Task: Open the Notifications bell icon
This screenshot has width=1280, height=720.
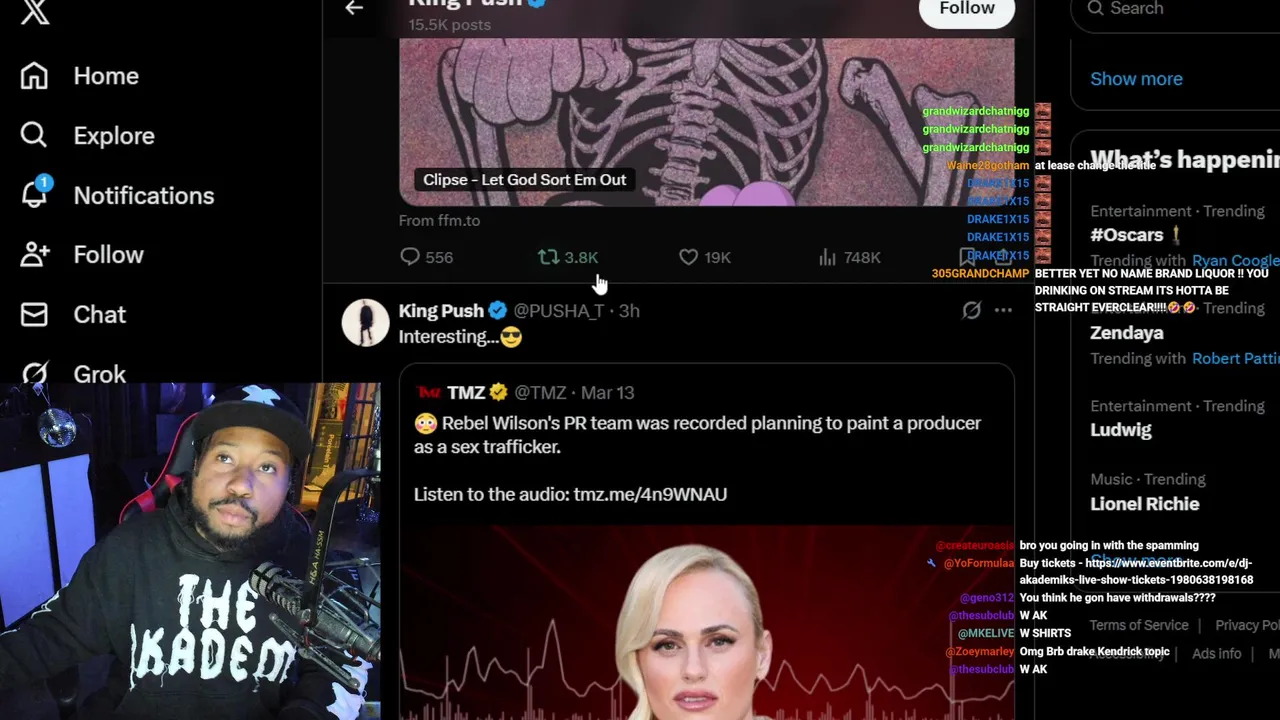Action: pos(35,194)
